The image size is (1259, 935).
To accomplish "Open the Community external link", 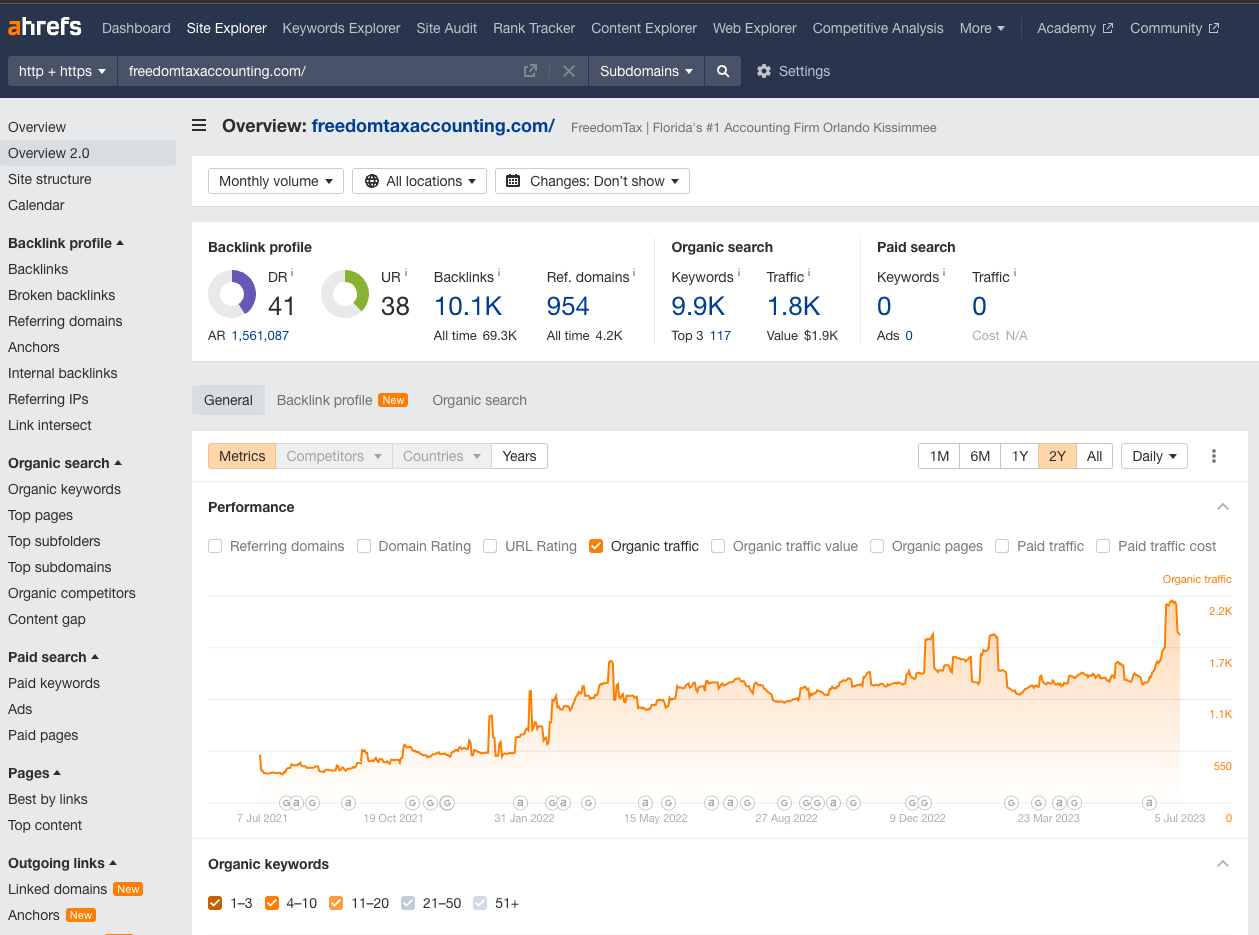I will coord(1174,28).
